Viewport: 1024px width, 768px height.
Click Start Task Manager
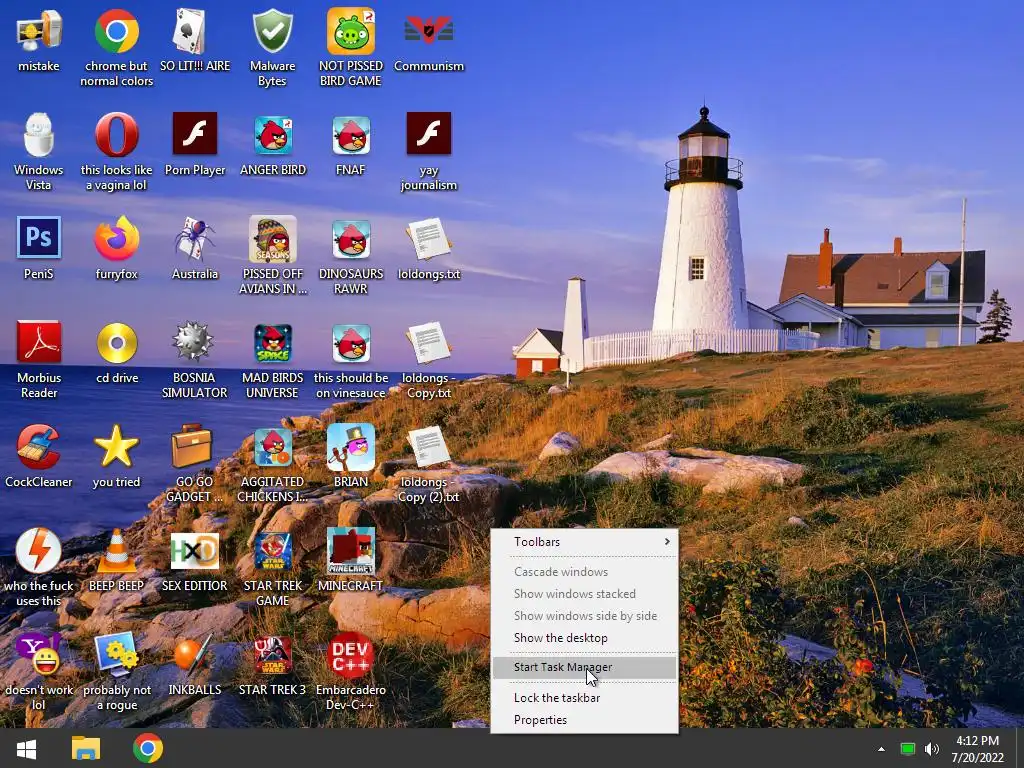584,667
